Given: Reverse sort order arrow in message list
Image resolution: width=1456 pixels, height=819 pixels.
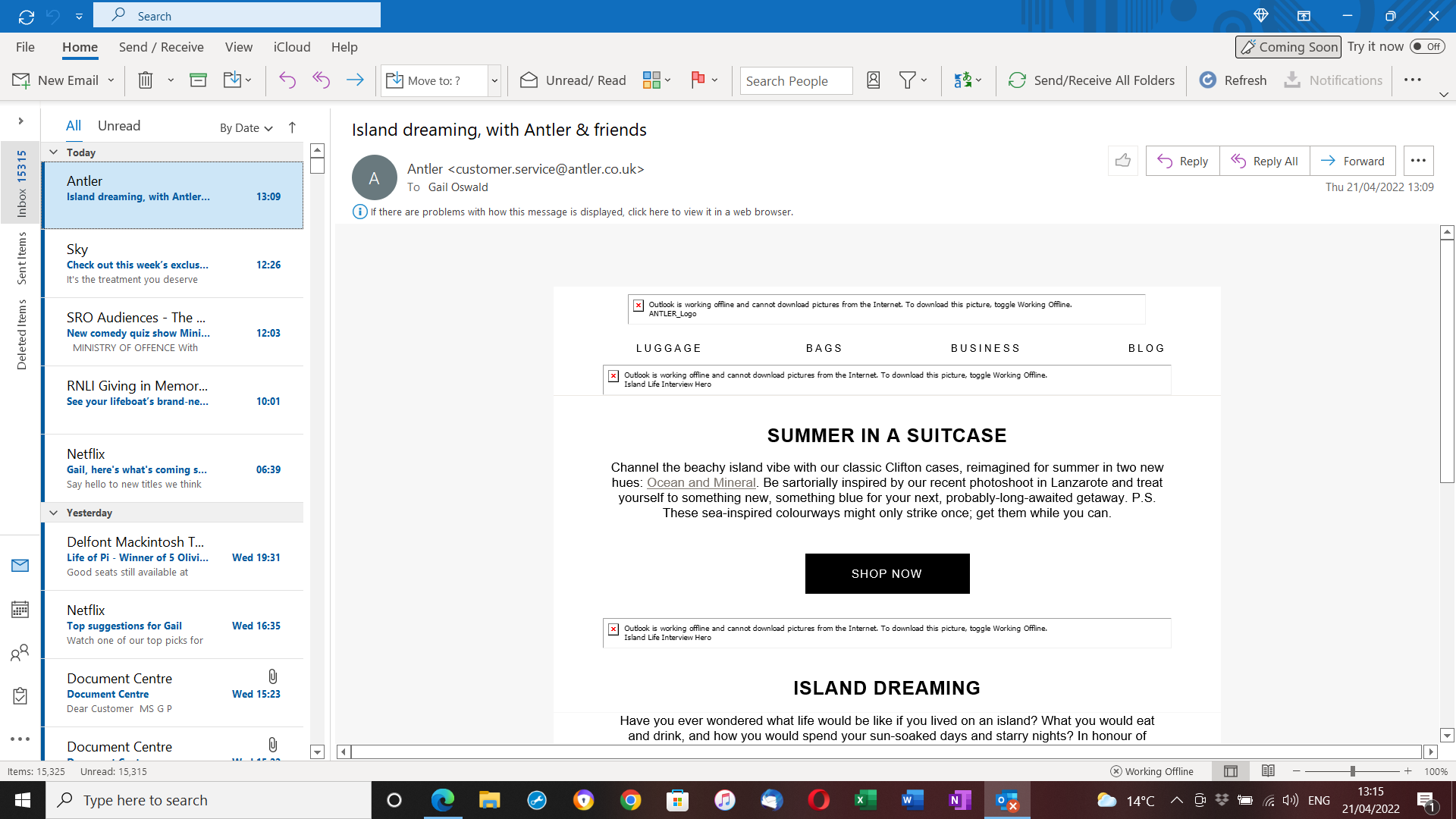Looking at the screenshot, I should (292, 127).
